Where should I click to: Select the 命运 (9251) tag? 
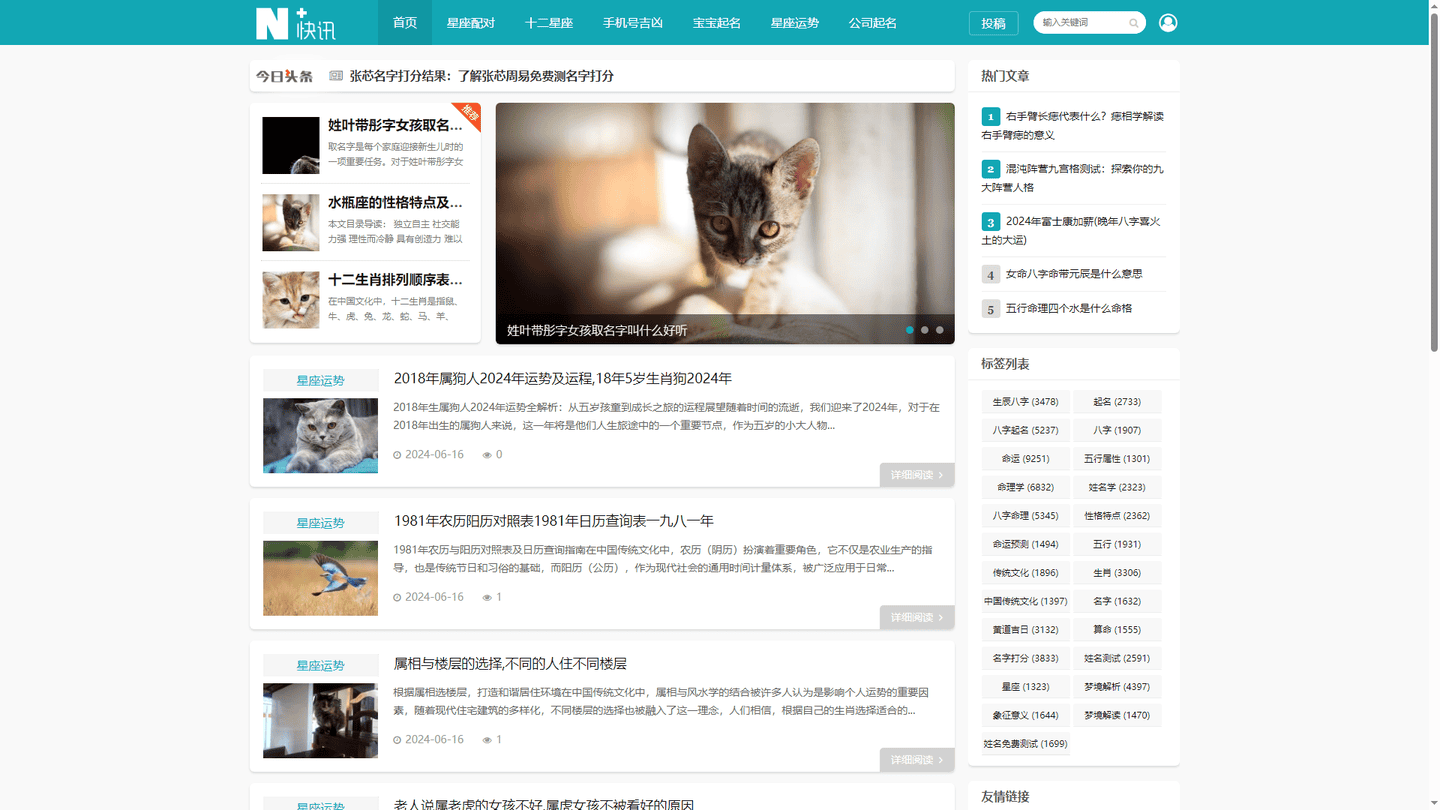click(x=1025, y=459)
